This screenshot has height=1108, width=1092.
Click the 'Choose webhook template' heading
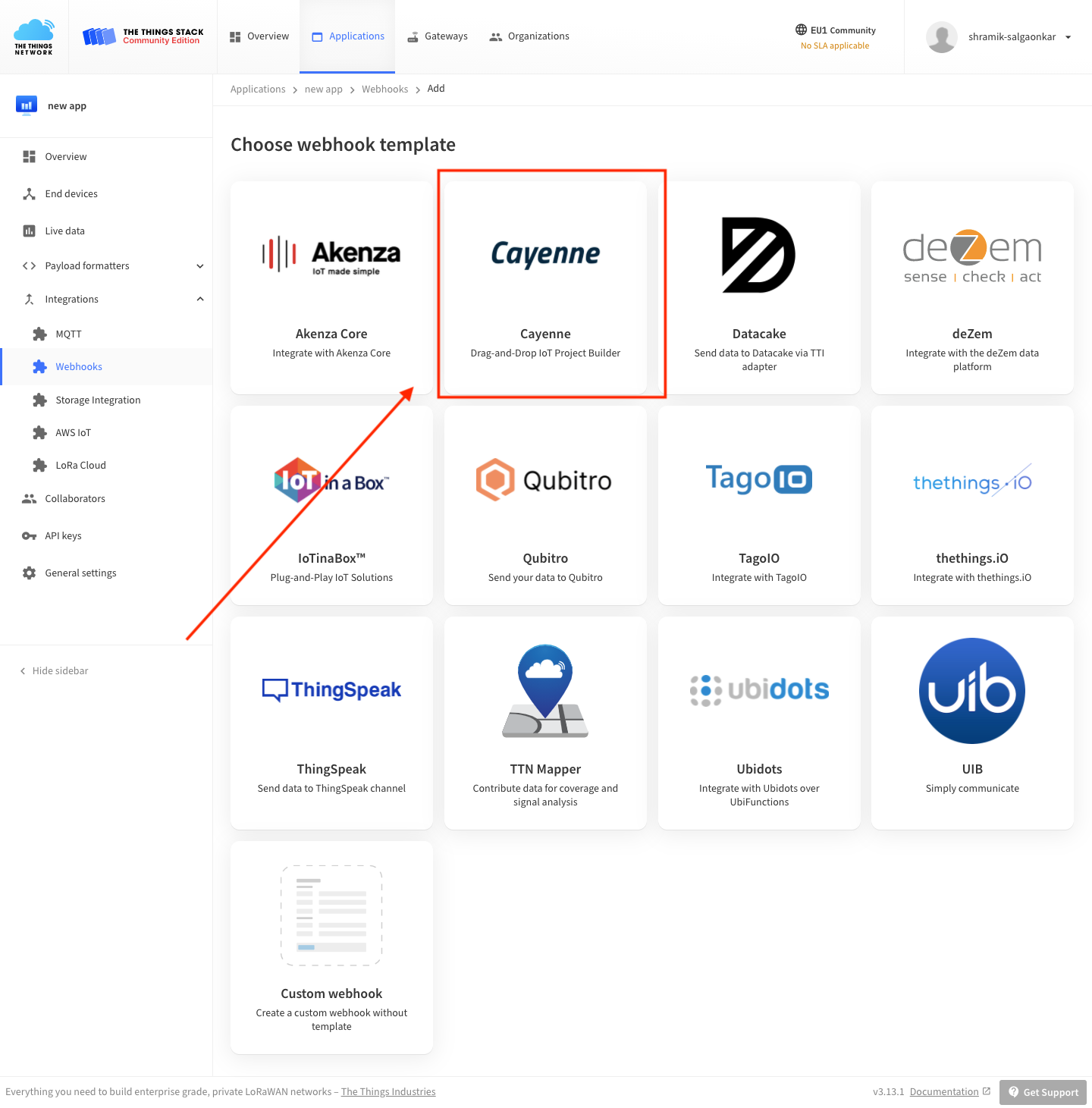pos(343,145)
